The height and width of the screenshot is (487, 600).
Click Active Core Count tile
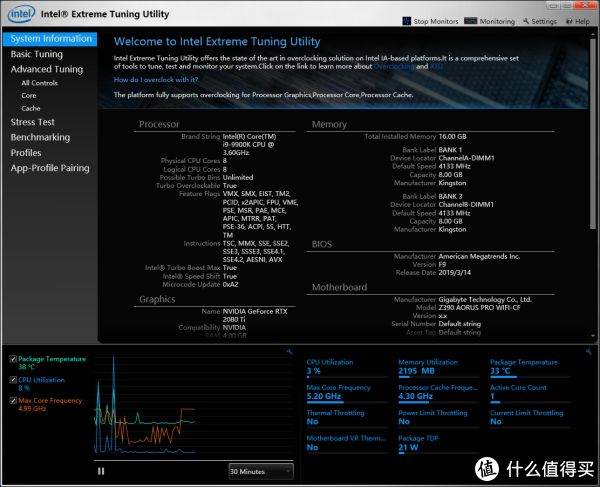(530, 393)
